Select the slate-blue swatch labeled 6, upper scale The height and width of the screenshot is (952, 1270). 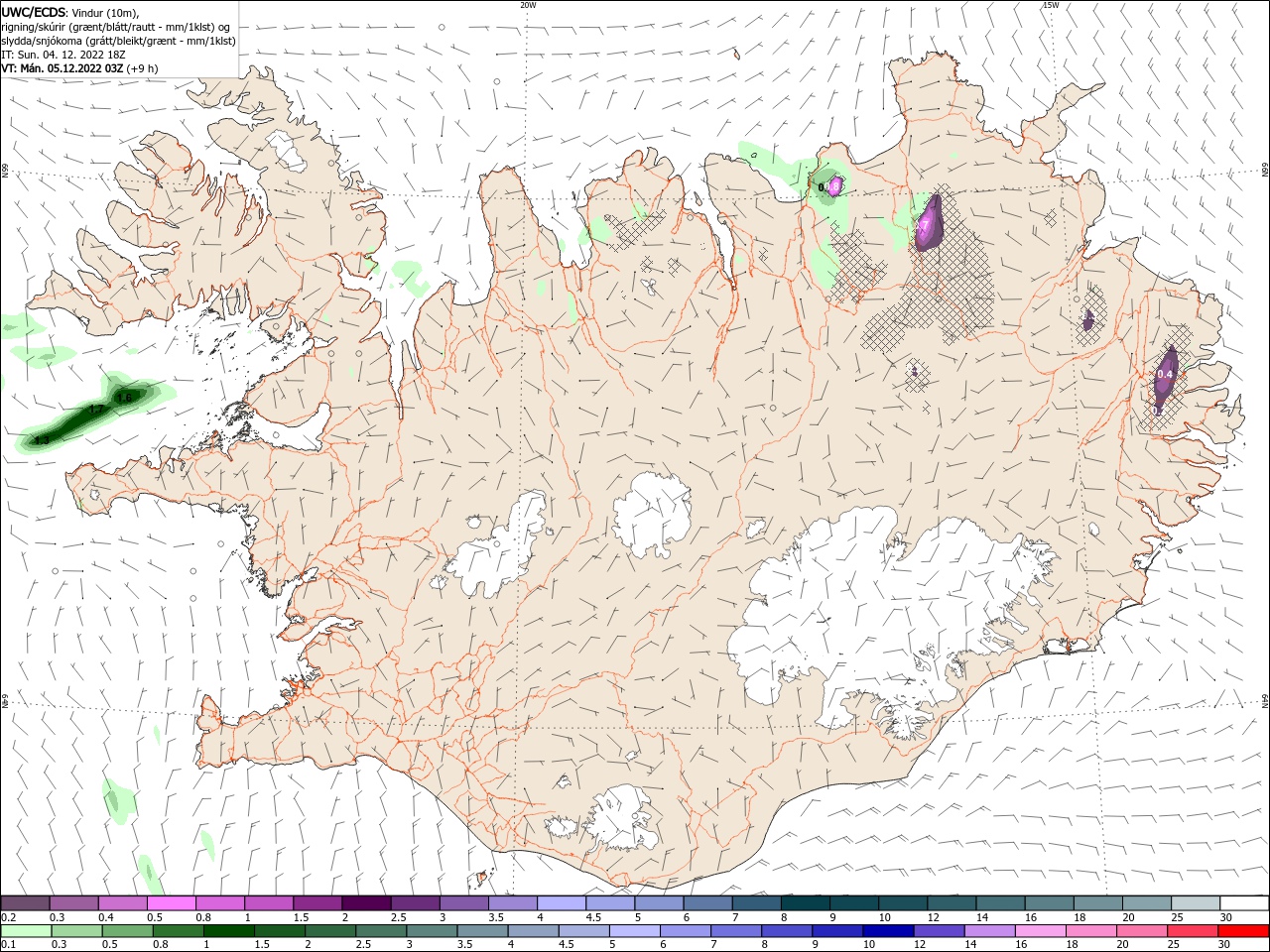[706, 903]
